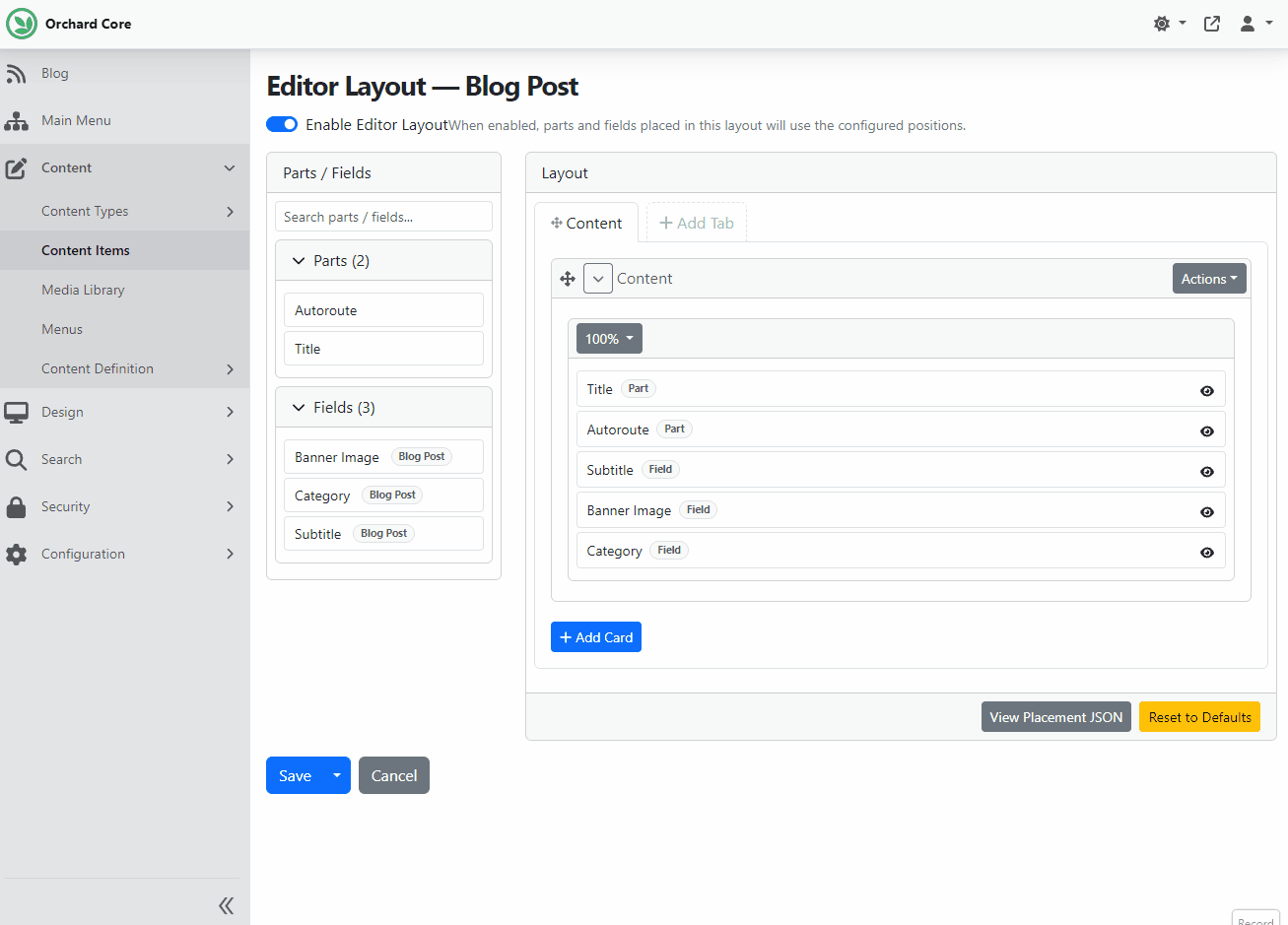Click the Configuration gear icon
1288x925 pixels.
[16, 555]
